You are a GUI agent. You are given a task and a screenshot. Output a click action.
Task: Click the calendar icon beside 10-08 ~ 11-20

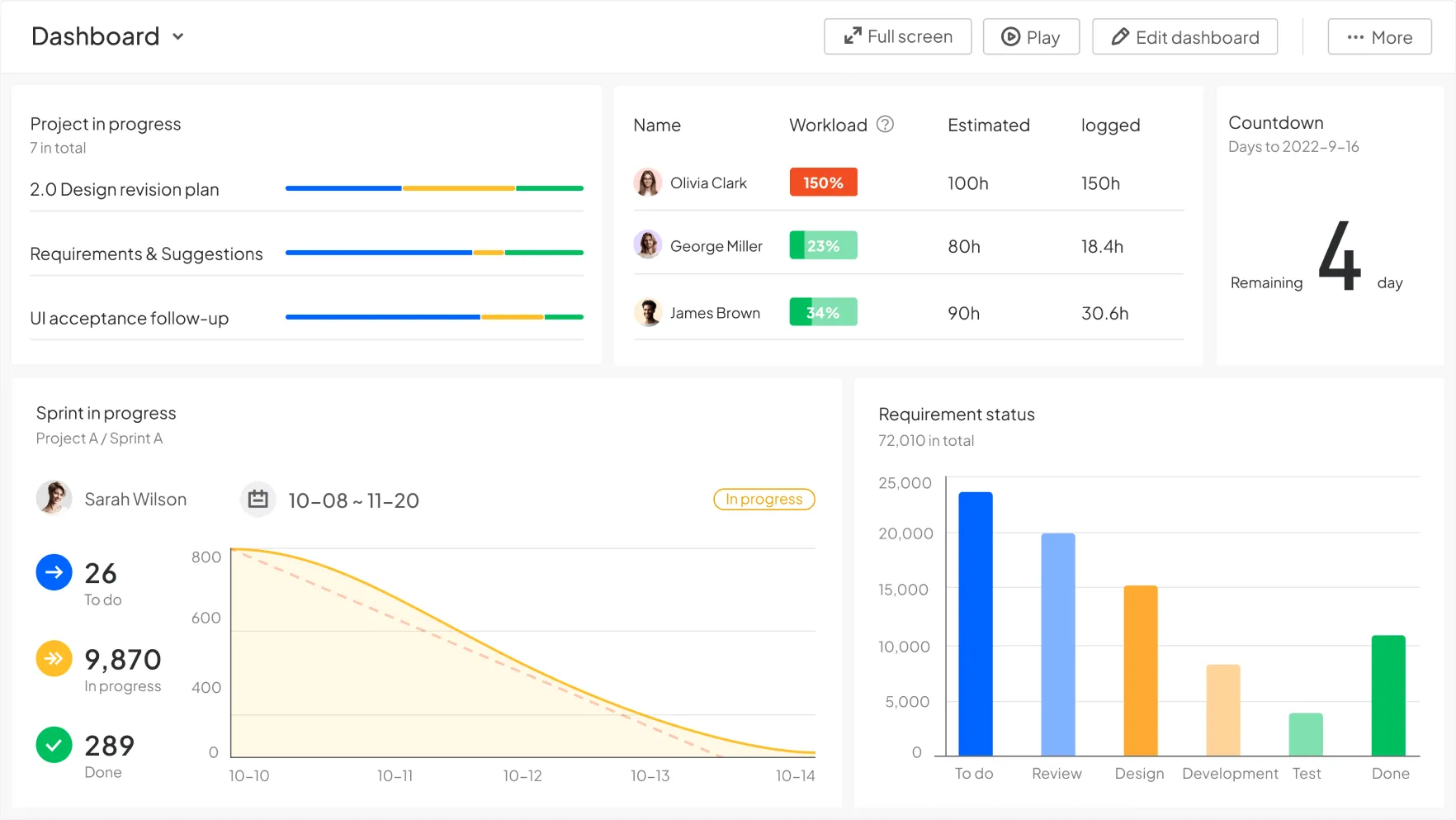point(258,500)
